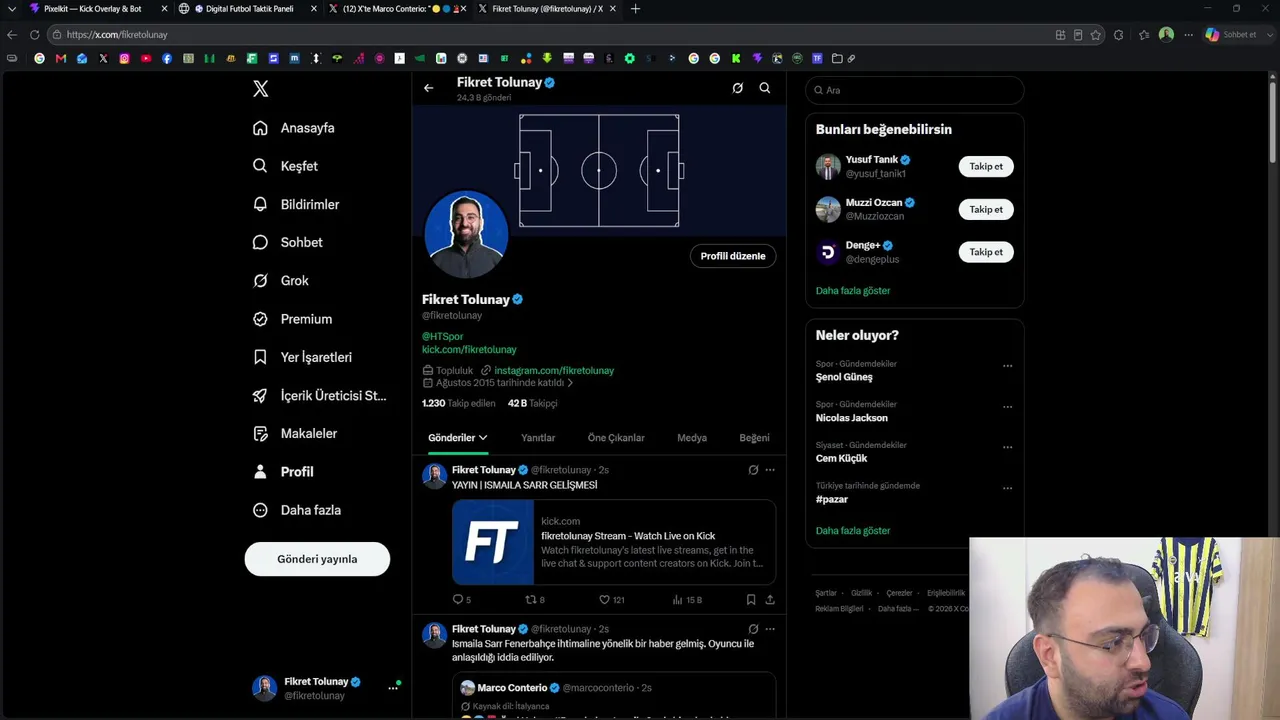Follow Denge+ with Takip et
Screen dimensions: 1280x720
986,252
